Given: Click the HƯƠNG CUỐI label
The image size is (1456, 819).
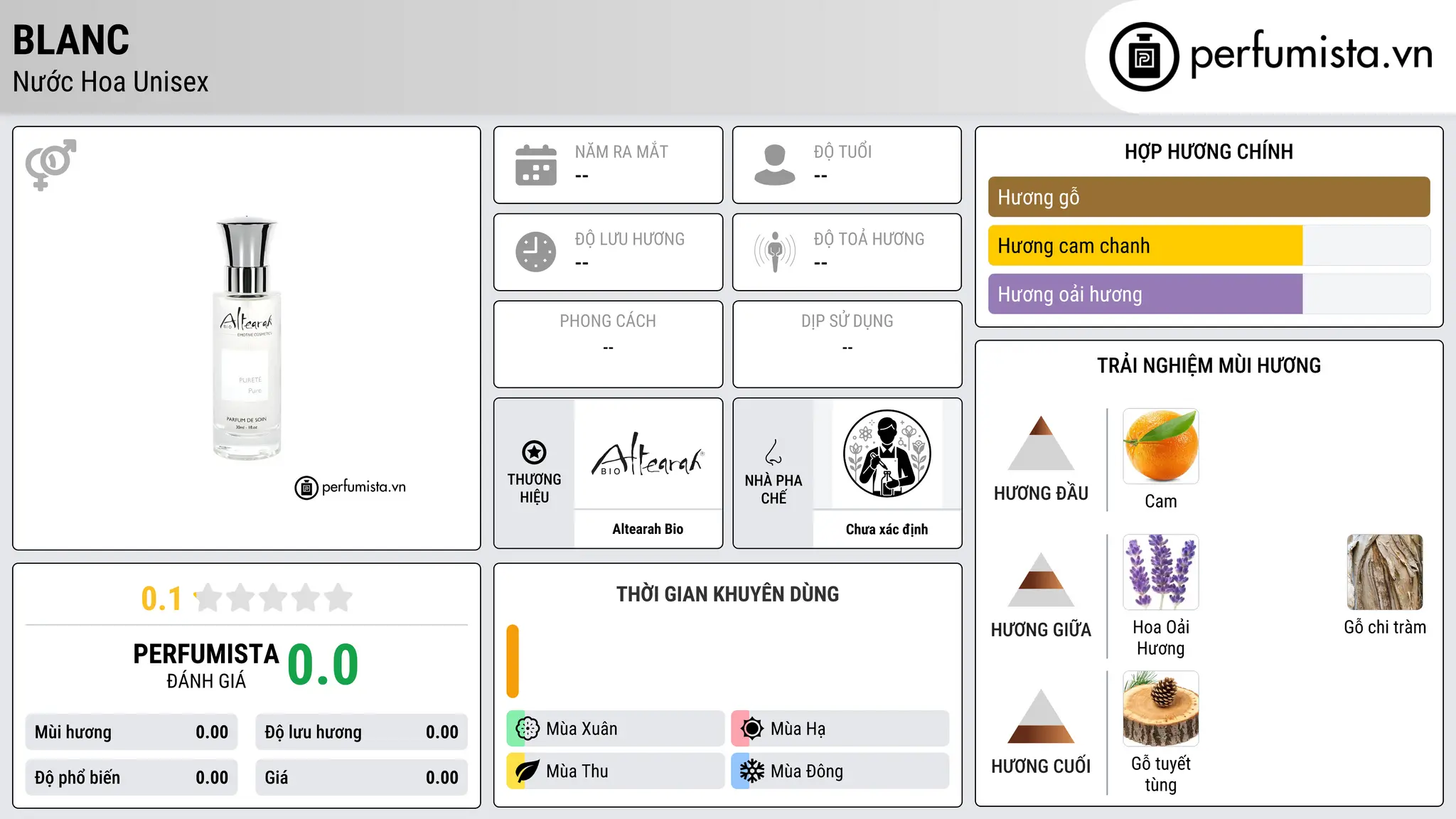Looking at the screenshot, I should pos(1041,766).
